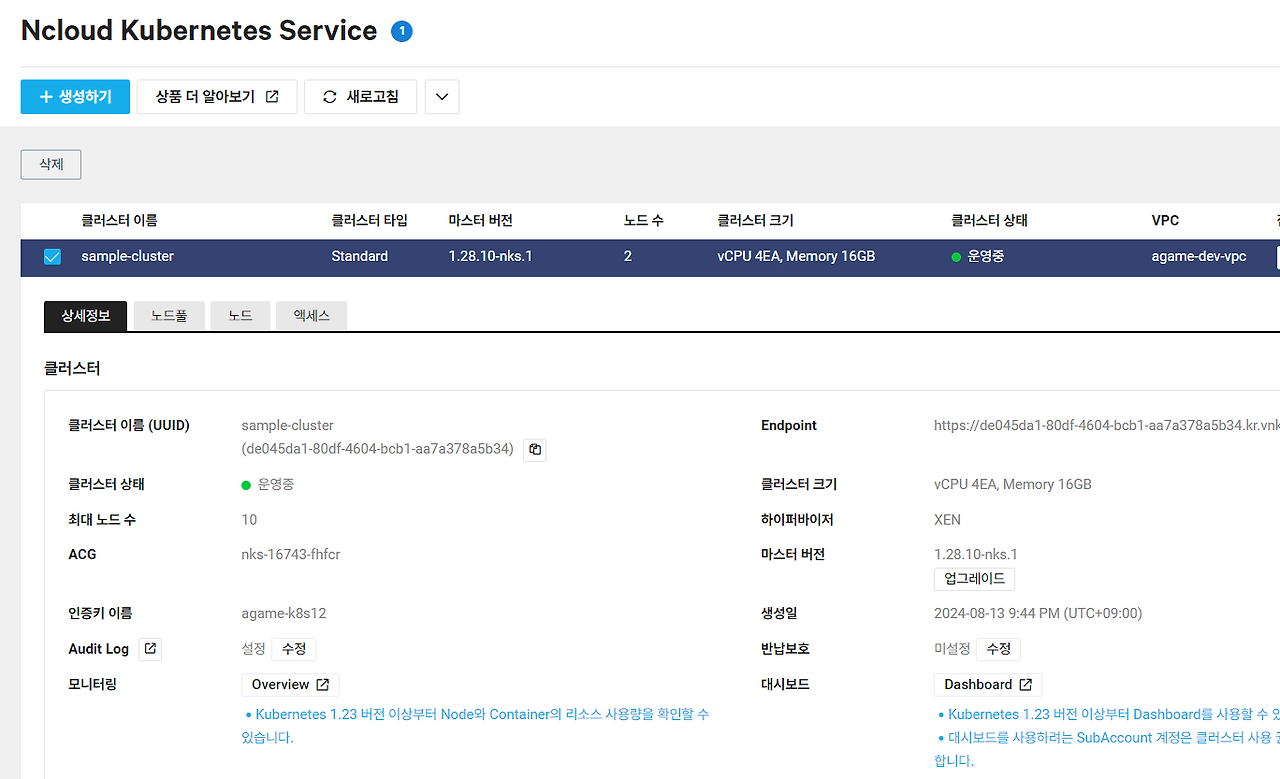This screenshot has width=1280, height=779.
Task: Click the 노드 수 column header
Action: tap(643, 220)
